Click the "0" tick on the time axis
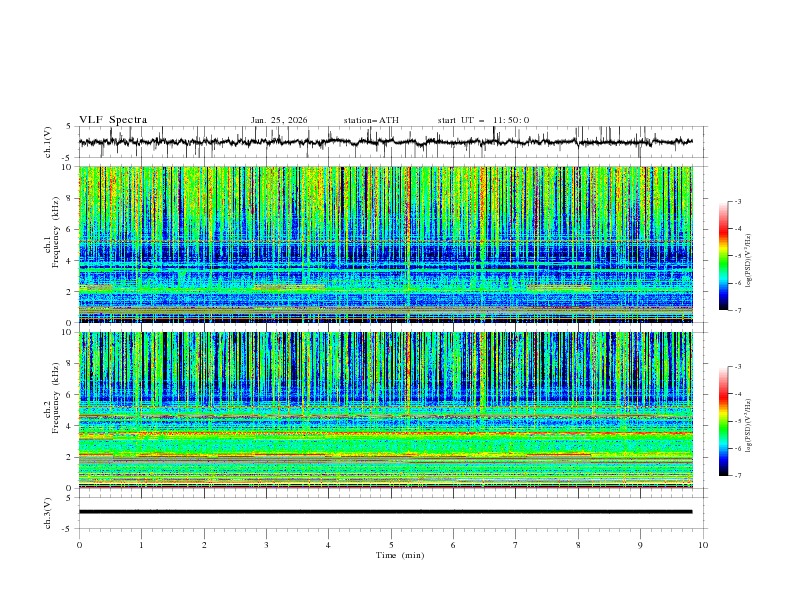The image size is (792, 612). 79,545
